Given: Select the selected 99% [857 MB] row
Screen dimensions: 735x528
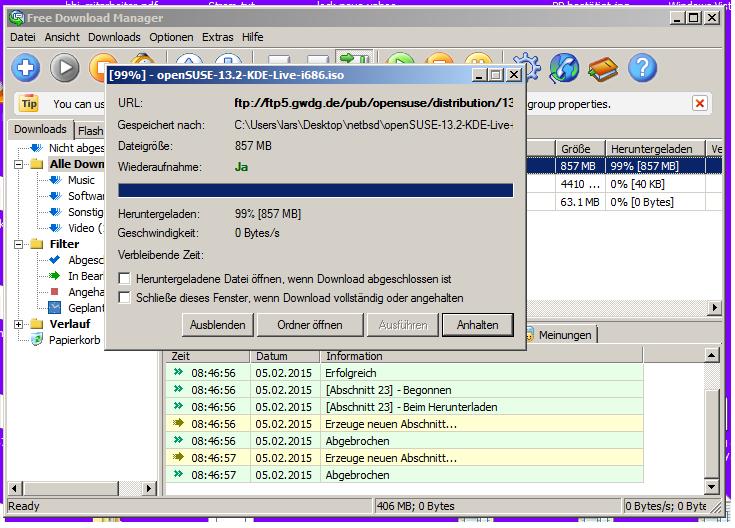Looking at the screenshot, I should point(624,166).
